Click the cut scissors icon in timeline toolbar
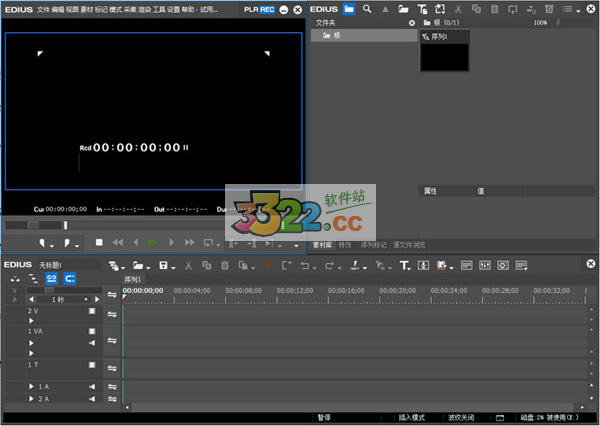Screen dimensions: 600x426 click(187, 265)
